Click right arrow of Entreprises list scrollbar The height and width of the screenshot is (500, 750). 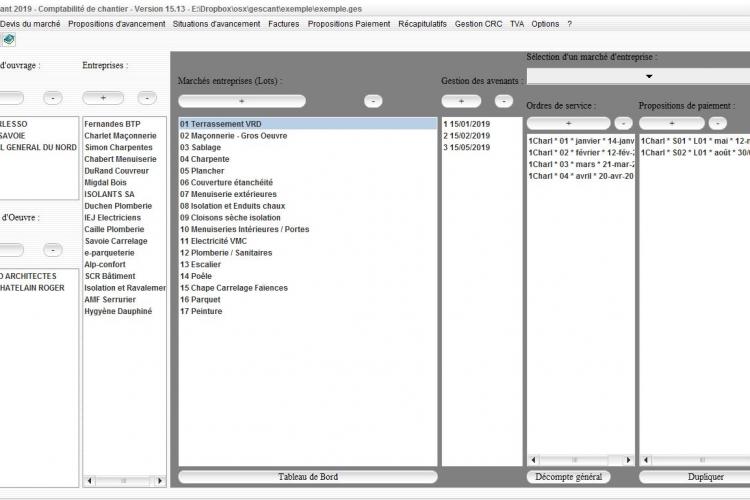160,481
